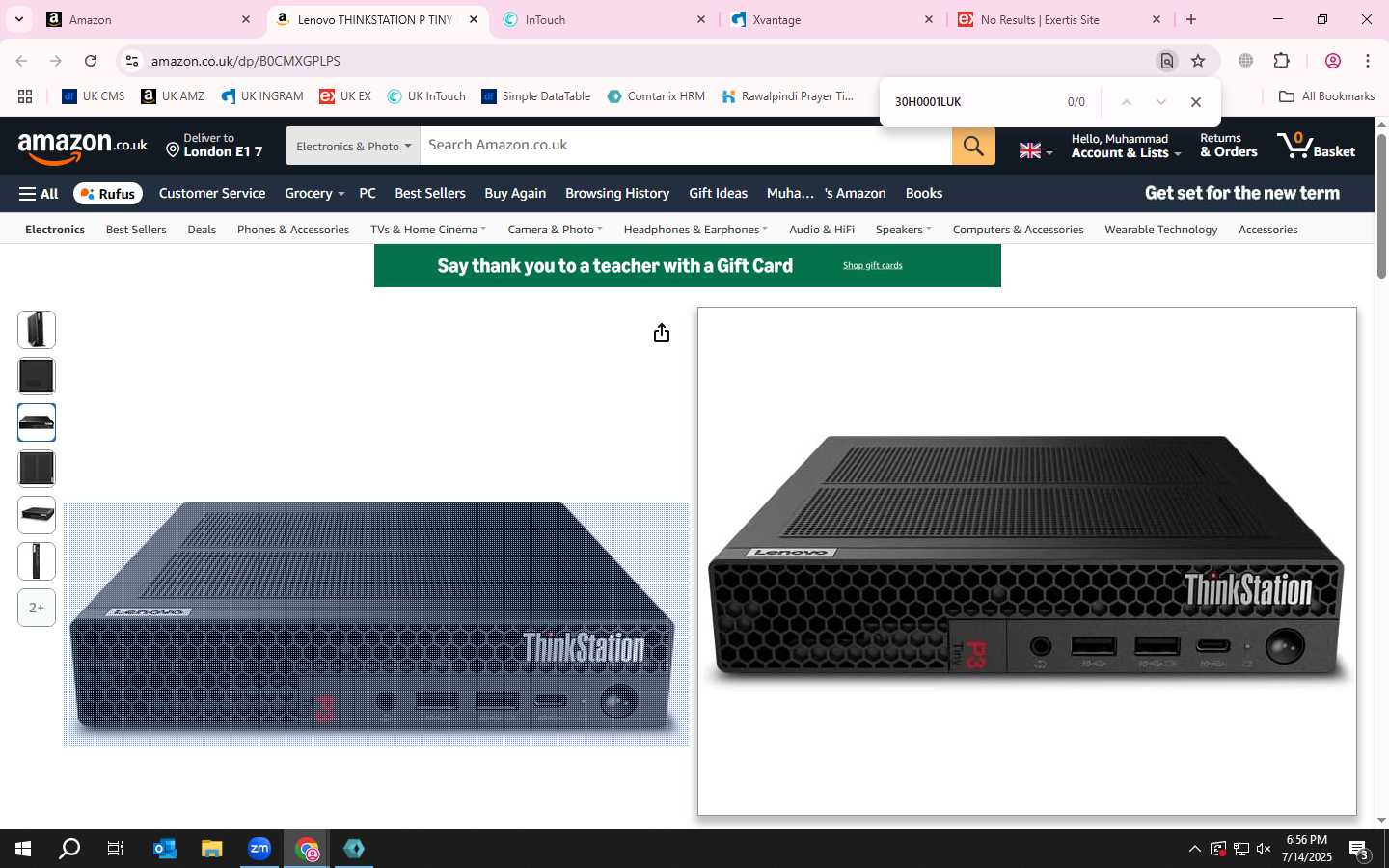Open Computers & Accessories link

(1018, 230)
